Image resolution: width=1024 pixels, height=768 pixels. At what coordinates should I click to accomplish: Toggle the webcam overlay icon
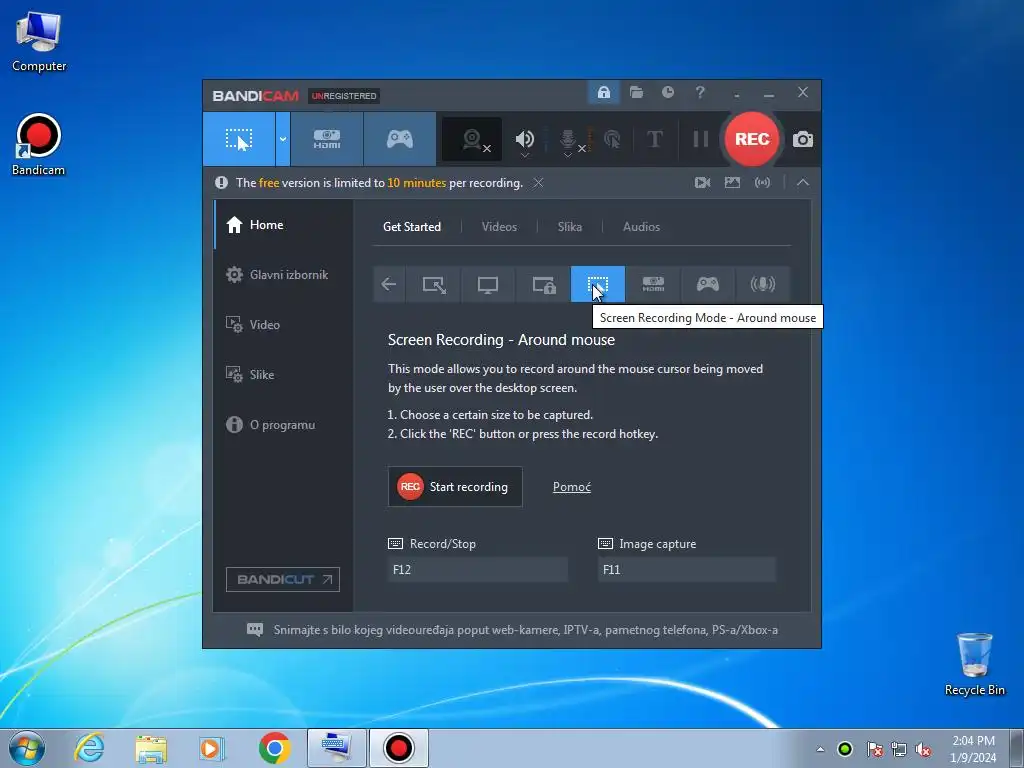(x=473, y=139)
